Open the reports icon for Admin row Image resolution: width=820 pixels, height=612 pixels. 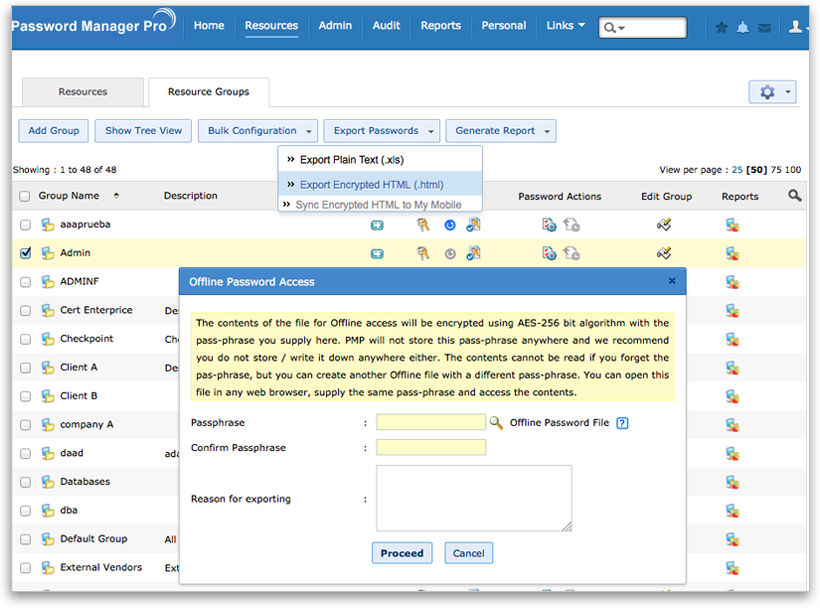pos(732,254)
